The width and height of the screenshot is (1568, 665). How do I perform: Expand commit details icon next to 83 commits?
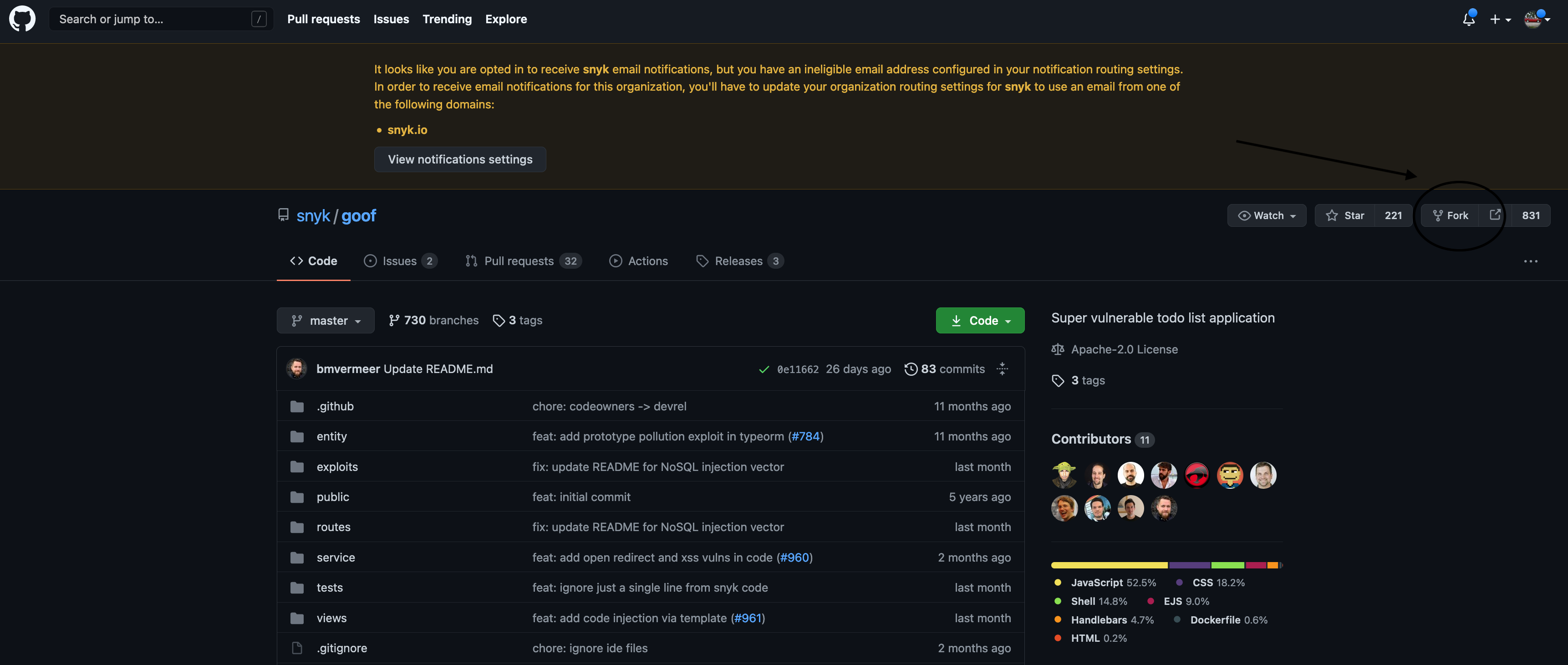[1002, 369]
